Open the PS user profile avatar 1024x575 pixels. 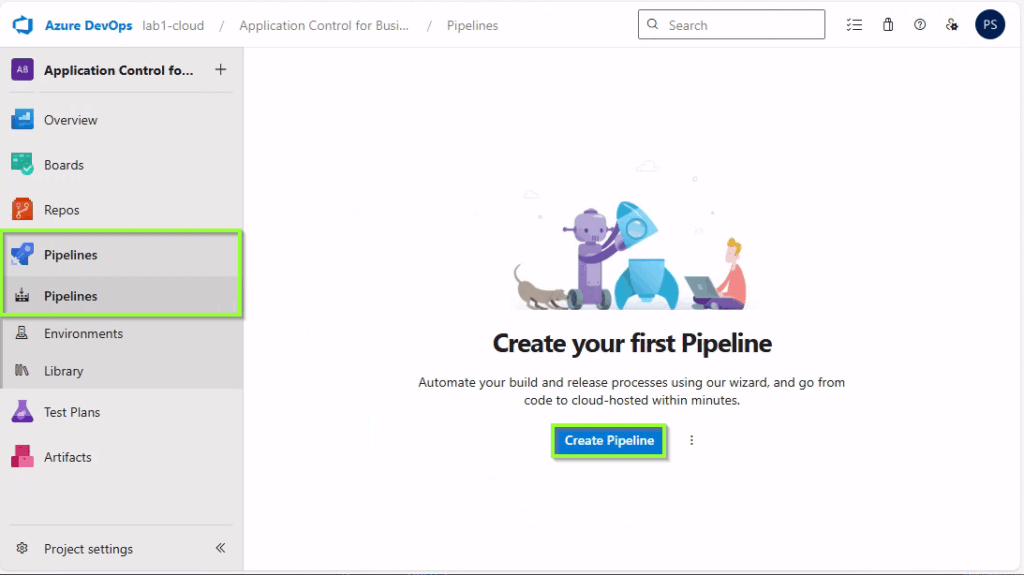point(989,25)
